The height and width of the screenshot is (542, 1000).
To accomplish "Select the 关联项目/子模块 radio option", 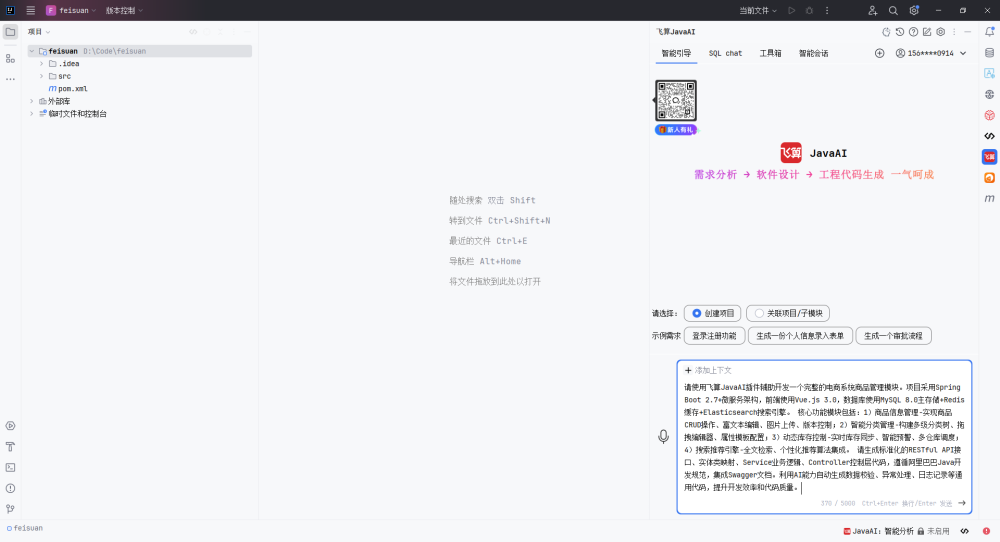I will coord(788,313).
